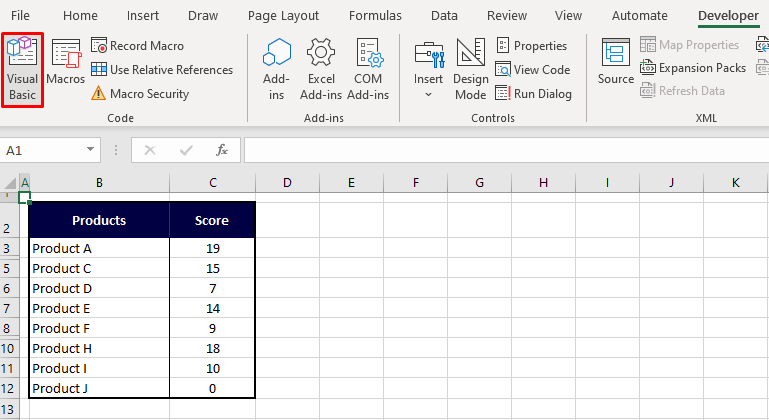This screenshot has height=420, width=769.
Task: Select the Product F cell
Action: 99,328
